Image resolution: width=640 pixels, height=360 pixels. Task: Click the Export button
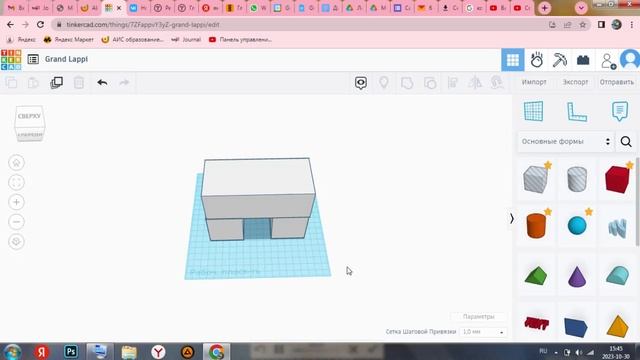pos(576,82)
